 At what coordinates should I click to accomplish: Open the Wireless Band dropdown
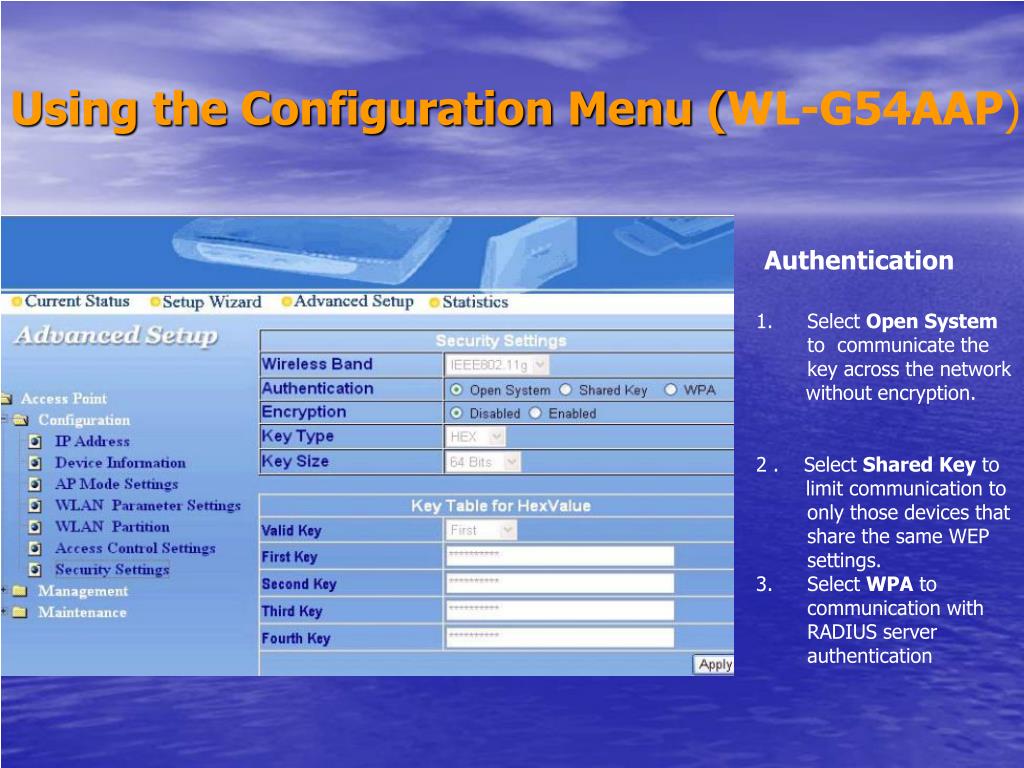[x=498, y=365]
